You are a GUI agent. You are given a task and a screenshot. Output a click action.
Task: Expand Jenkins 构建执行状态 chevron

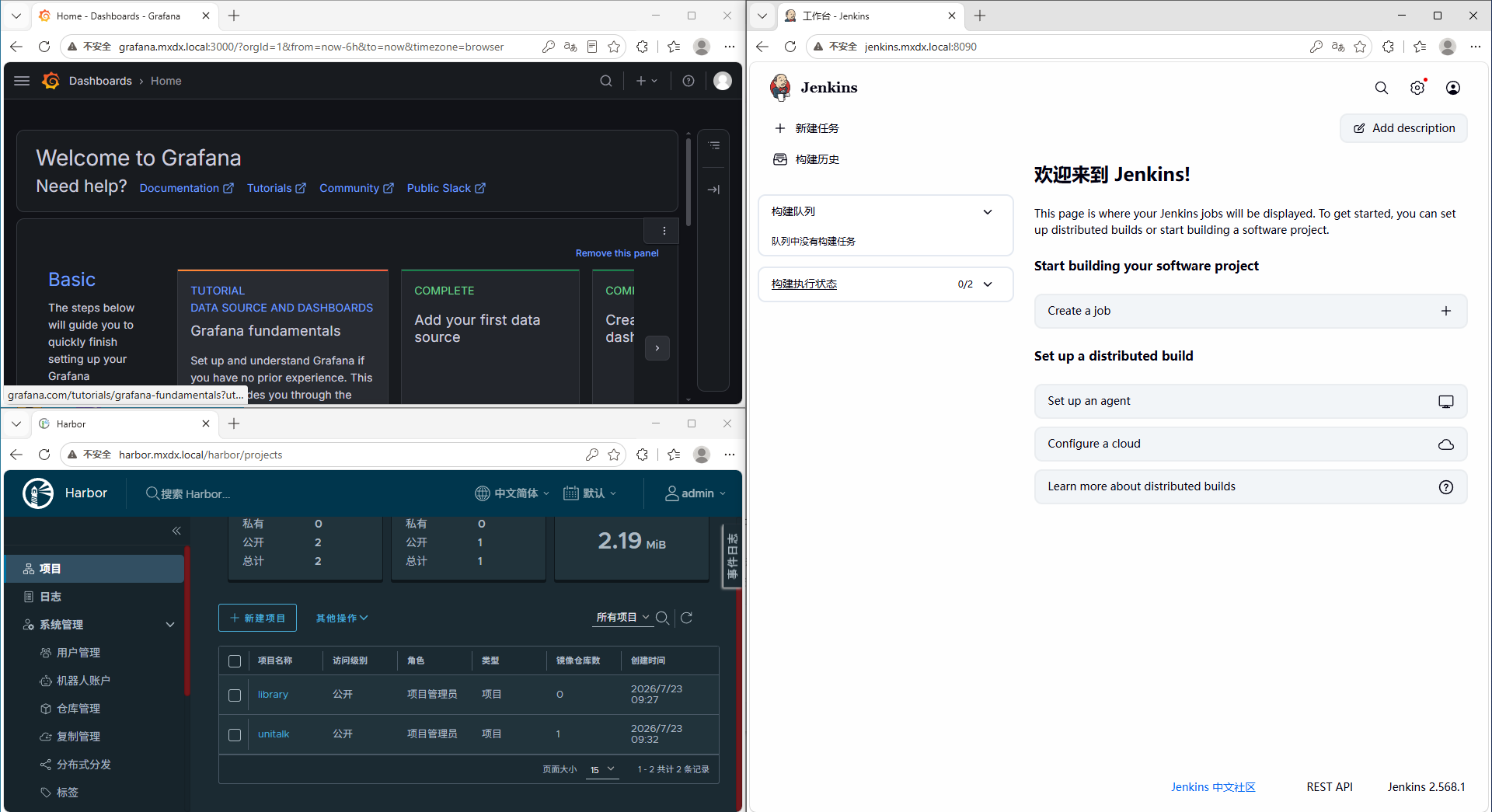click(988, 284)
